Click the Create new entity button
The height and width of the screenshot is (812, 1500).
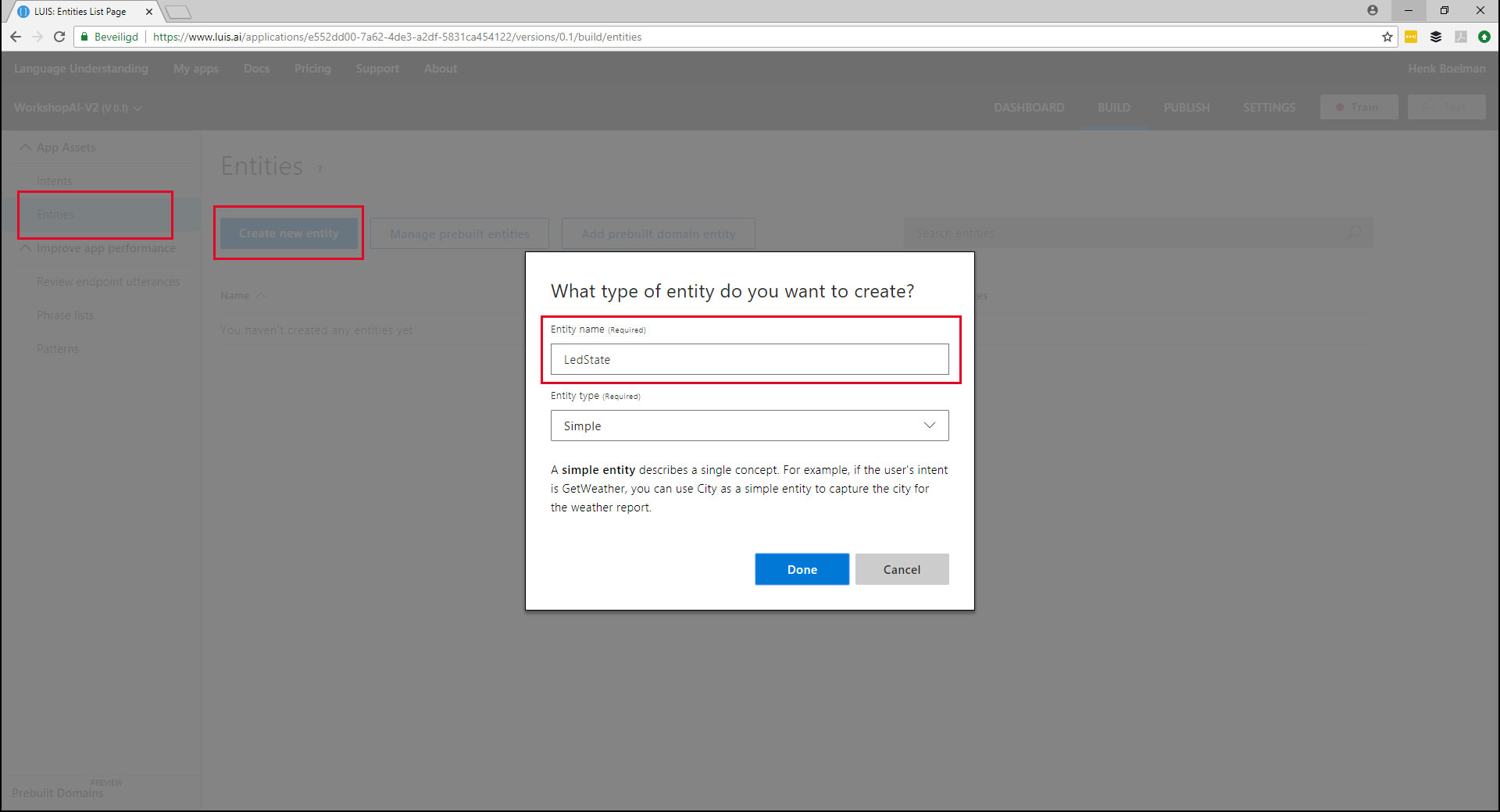(289, 233)
